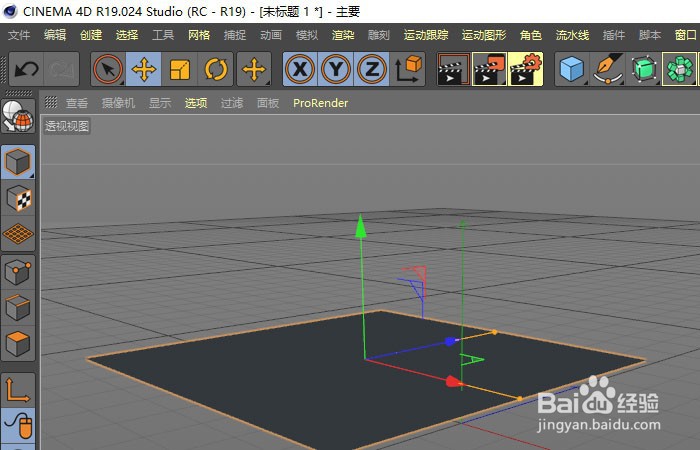Open the 插件 menu

click(x=613, y=35)
